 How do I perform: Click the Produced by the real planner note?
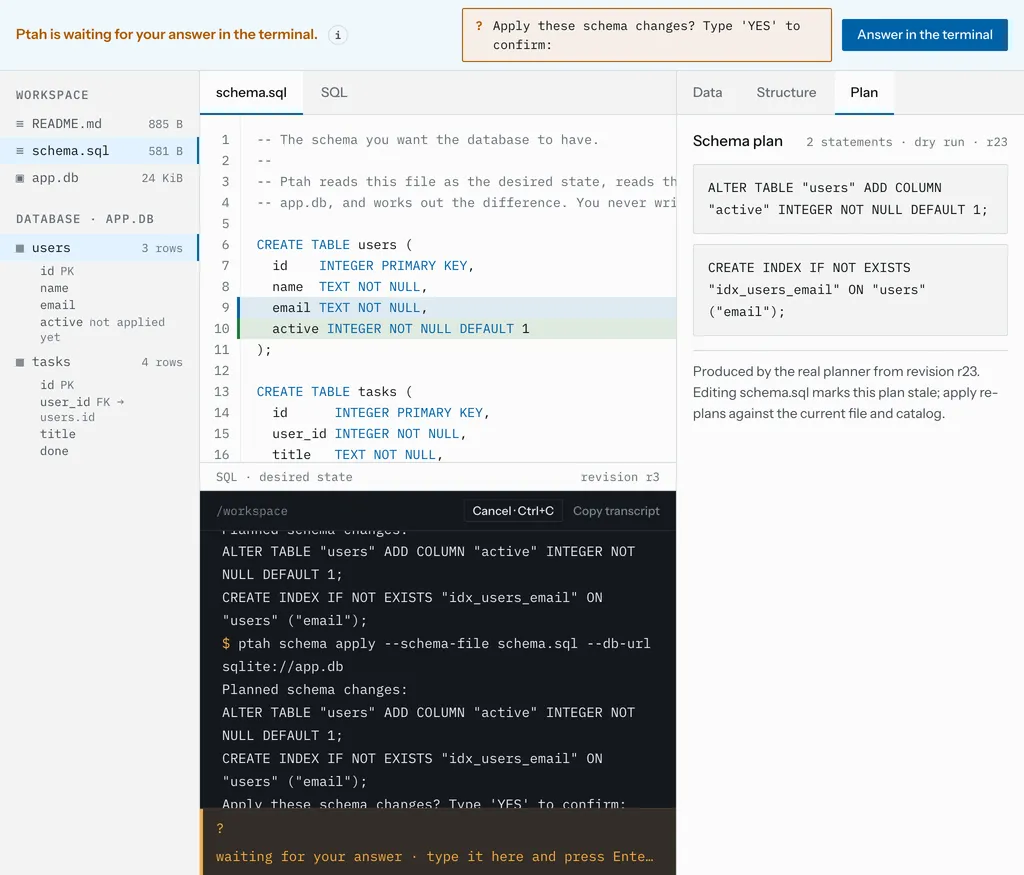coord(845,392)
